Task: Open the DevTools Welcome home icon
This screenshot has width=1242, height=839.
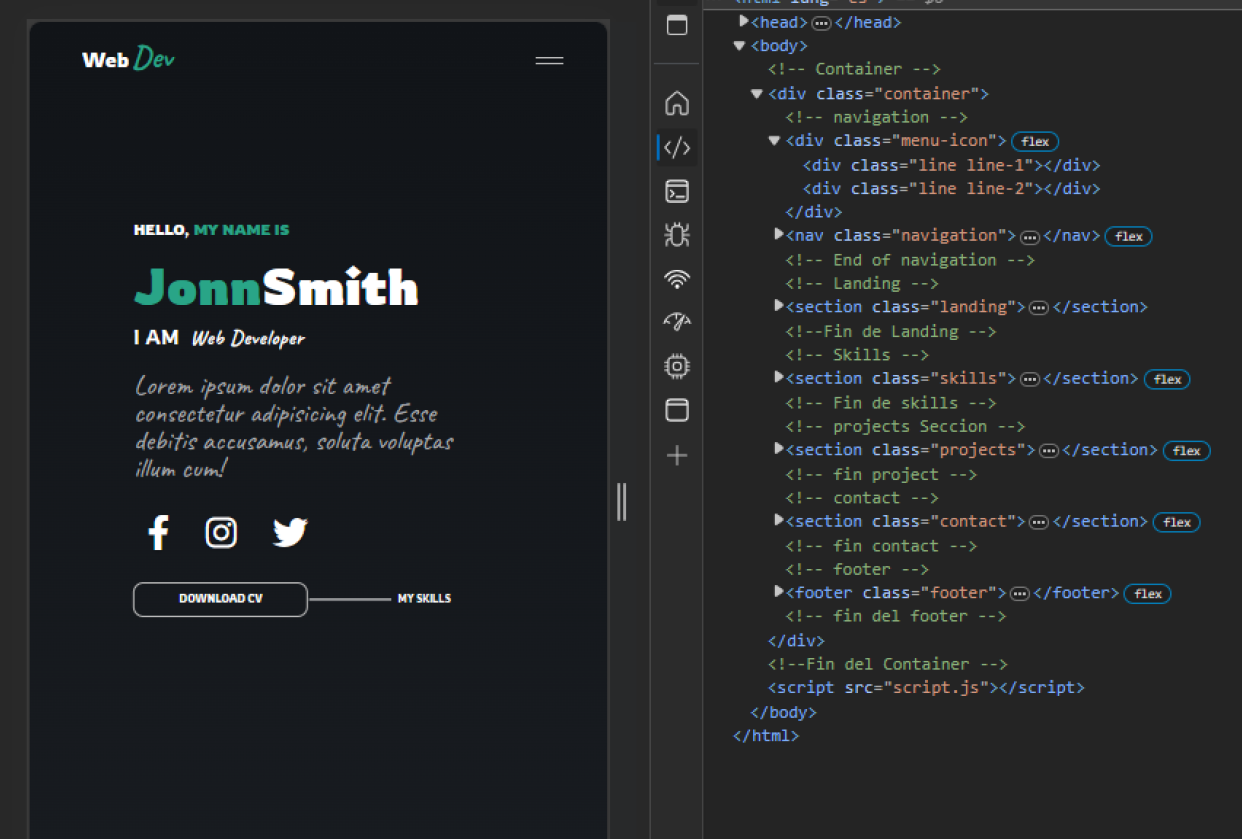Action: coord(677,103)
